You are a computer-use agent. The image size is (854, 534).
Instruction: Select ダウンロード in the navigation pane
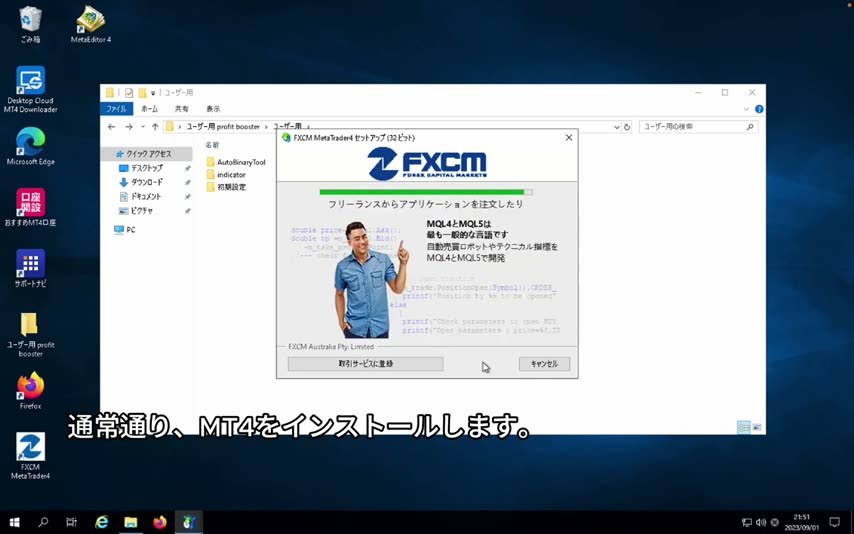click(x=147, y=182)
